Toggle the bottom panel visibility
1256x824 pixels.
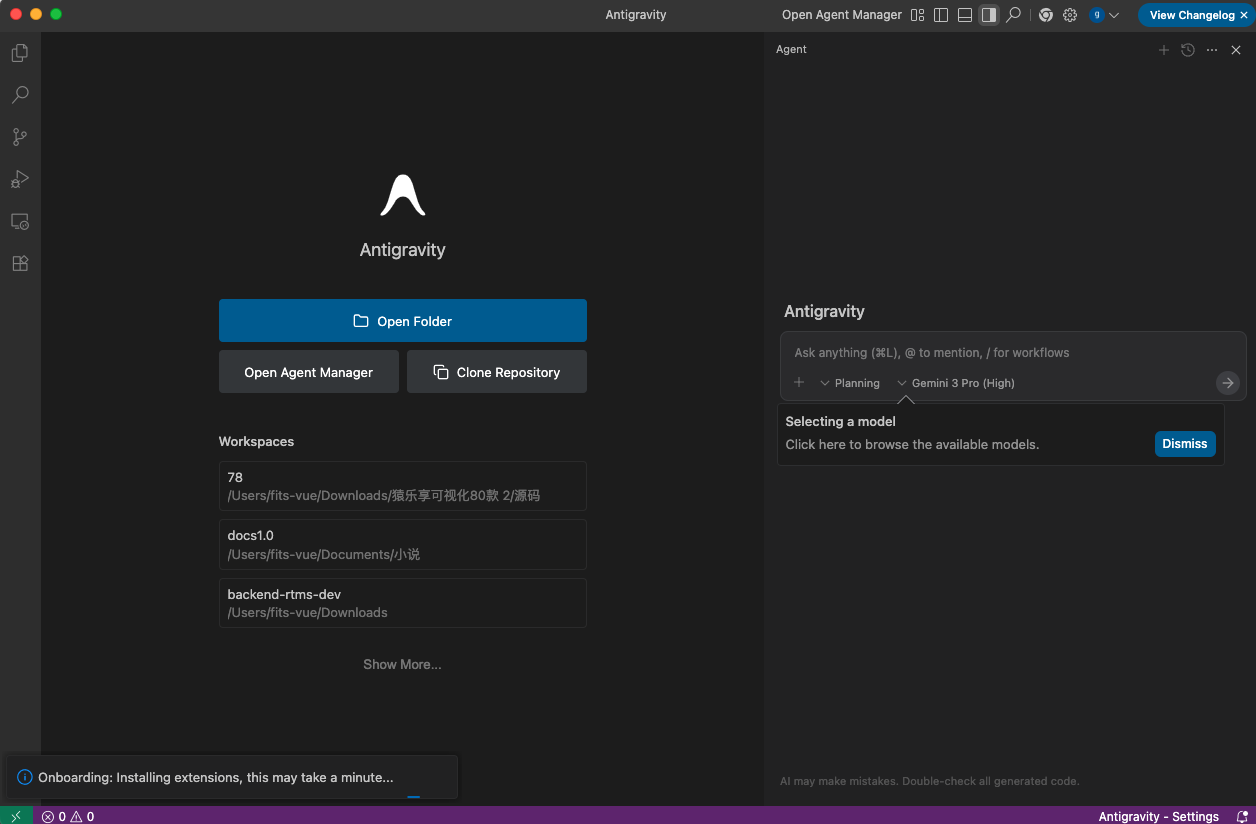(x=965, y=15)
